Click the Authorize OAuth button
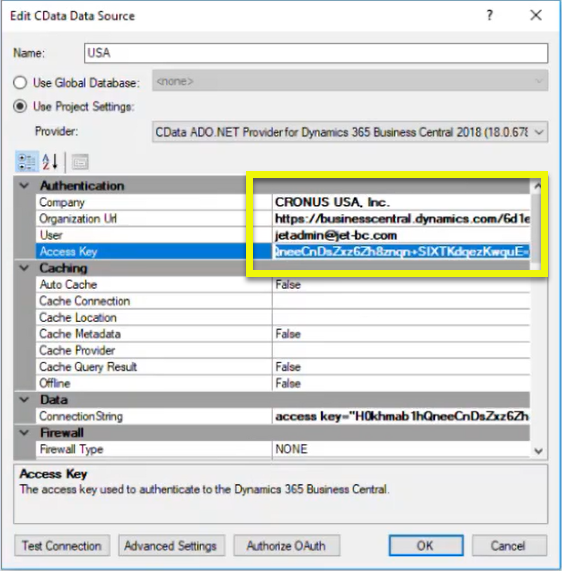This screenshot has height=571, width=562. (287, 546)
